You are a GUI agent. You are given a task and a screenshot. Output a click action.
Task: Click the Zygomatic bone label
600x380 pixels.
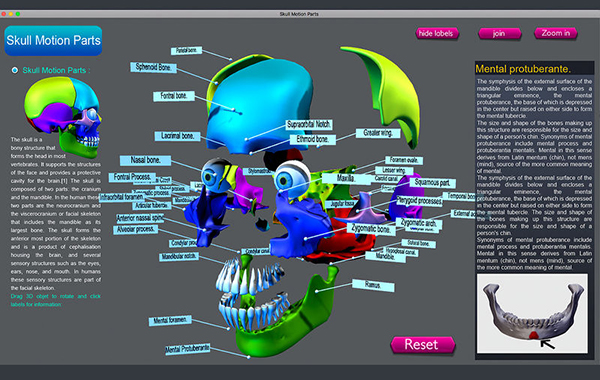[370, 229]
